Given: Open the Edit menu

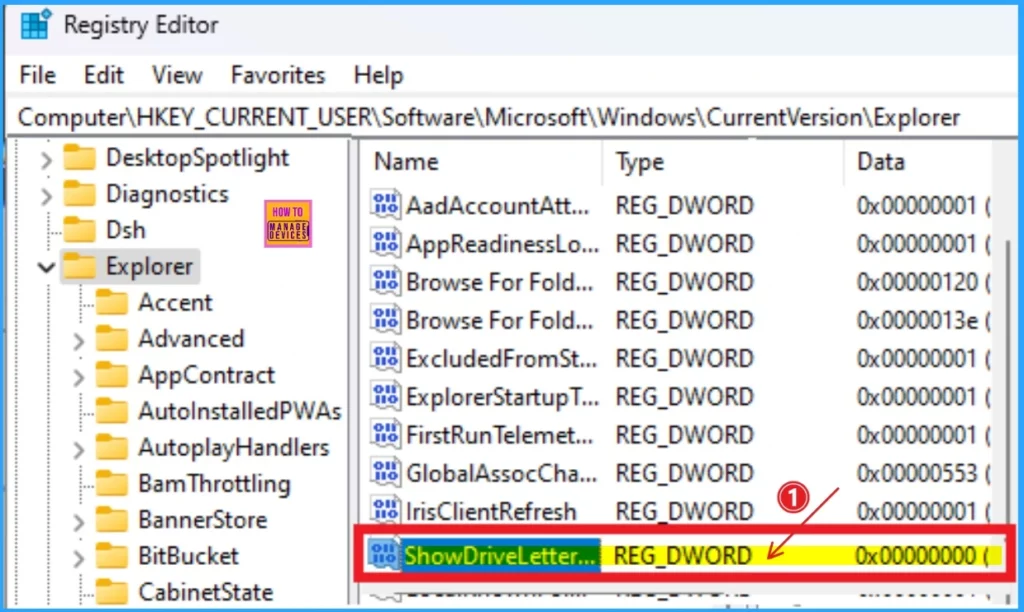Looking at the screenshot, I should tap(103, 75).
